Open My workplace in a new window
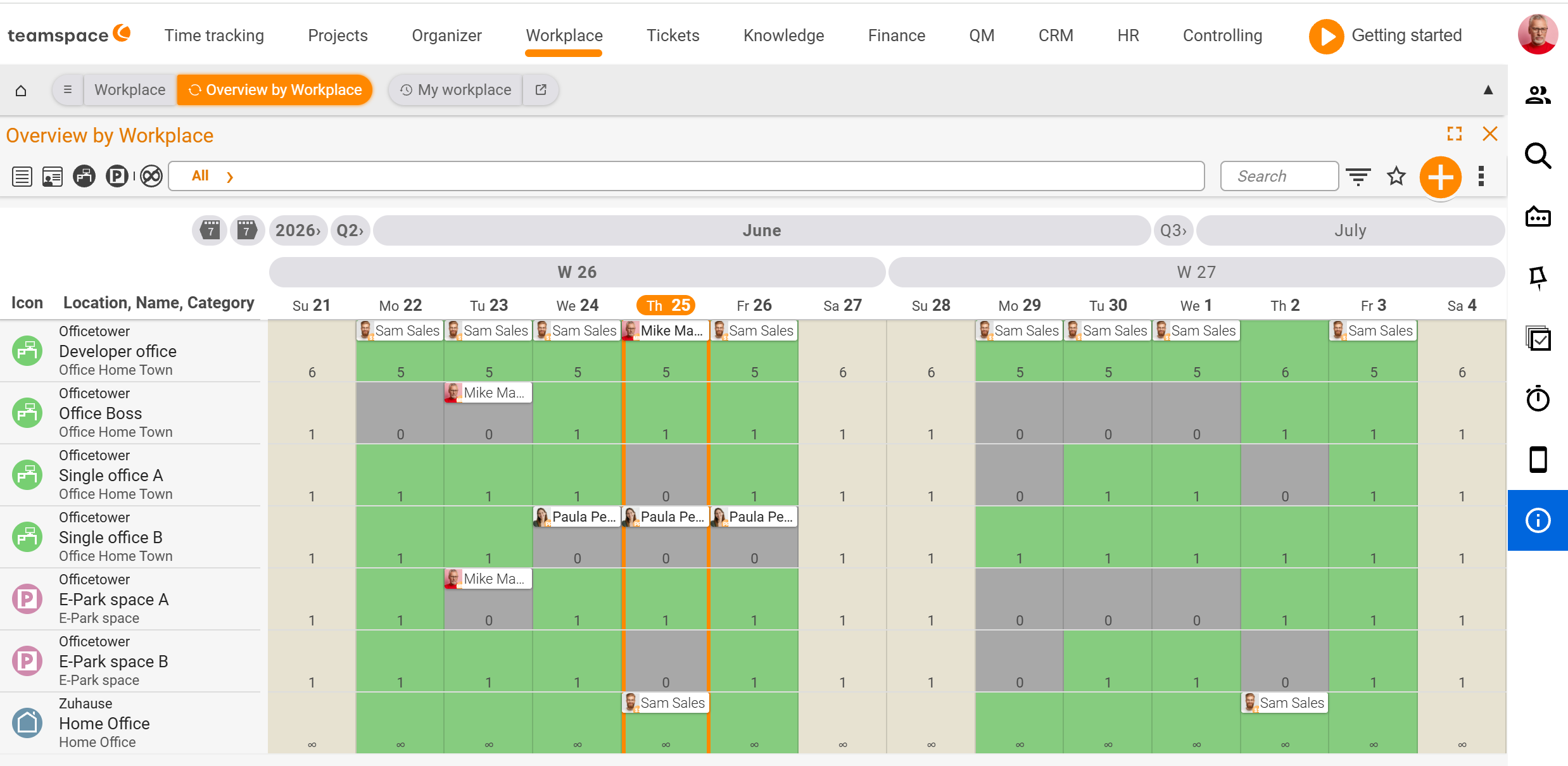 click(x=541, y=90)
